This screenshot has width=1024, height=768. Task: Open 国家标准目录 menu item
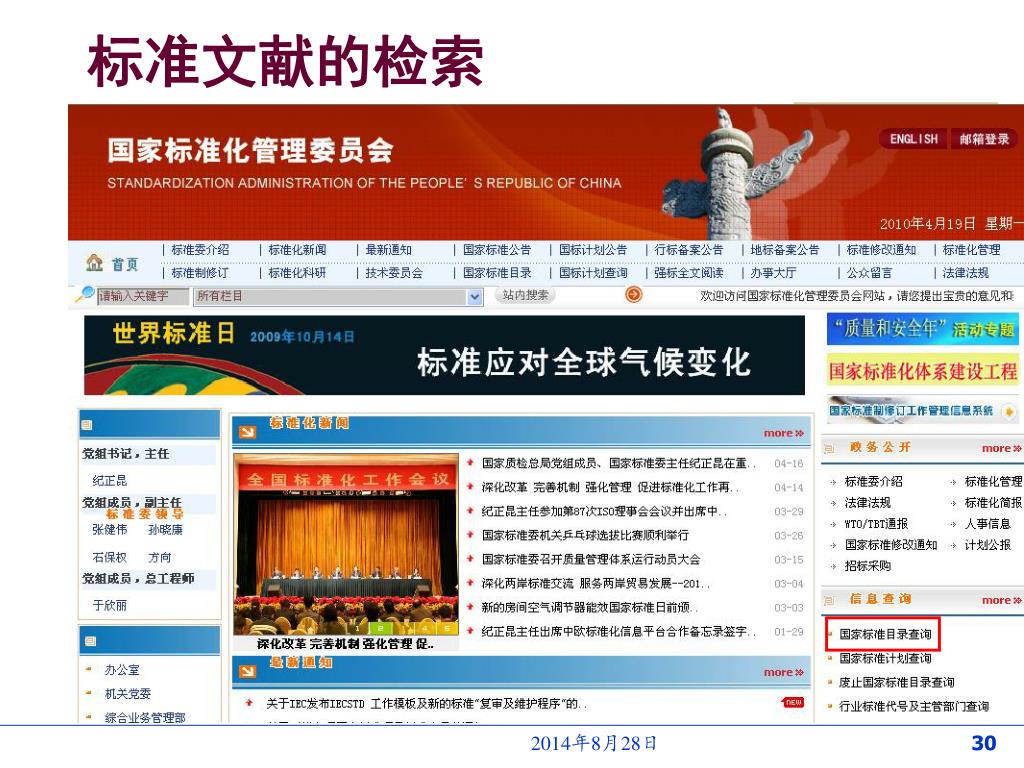(x=497, y=272)
